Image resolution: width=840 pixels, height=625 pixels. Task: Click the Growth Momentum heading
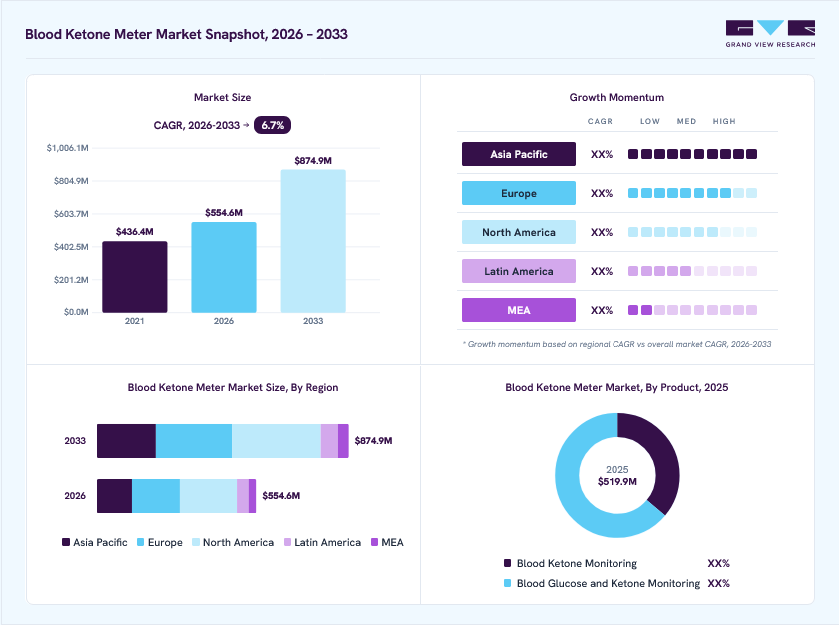click(617, 97)
